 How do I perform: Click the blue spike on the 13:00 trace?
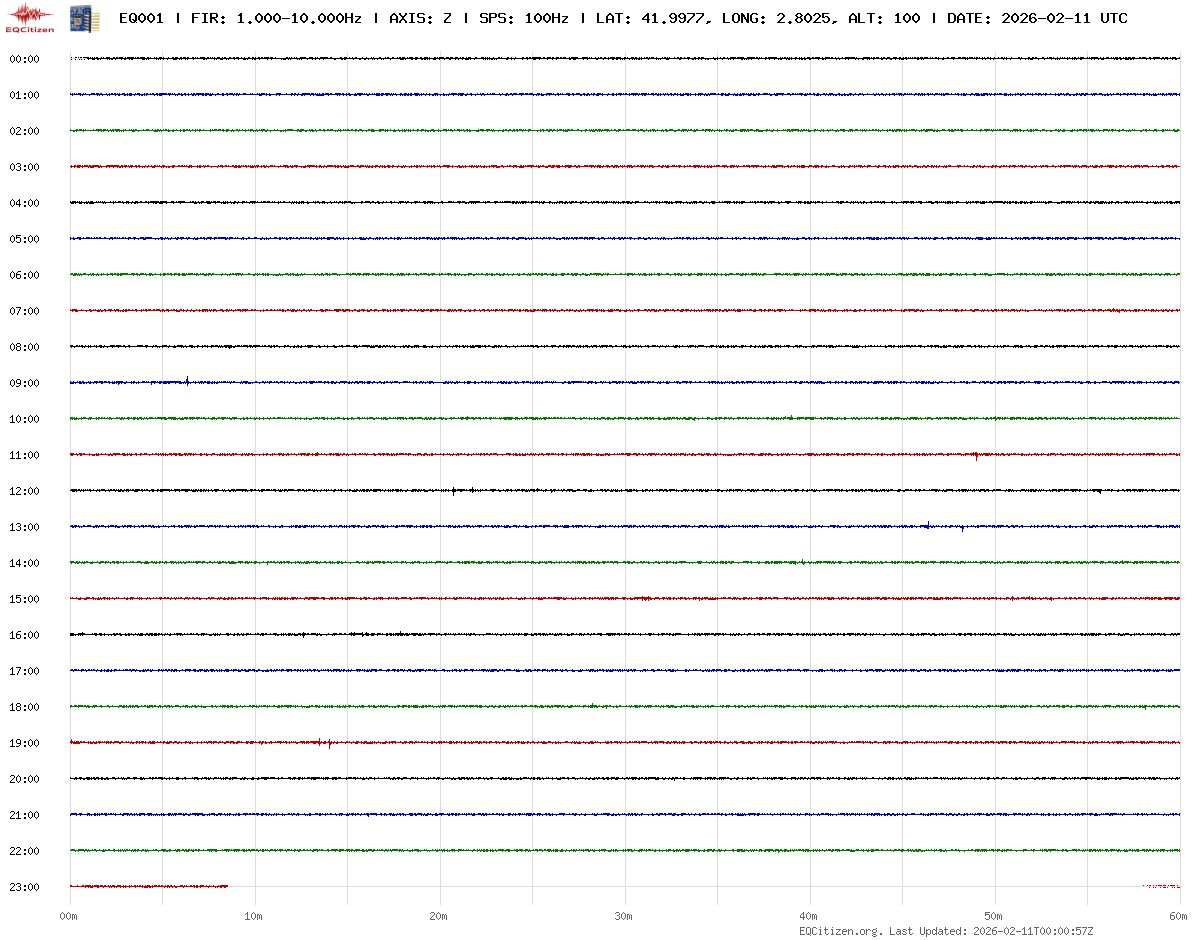click(928, 524)
